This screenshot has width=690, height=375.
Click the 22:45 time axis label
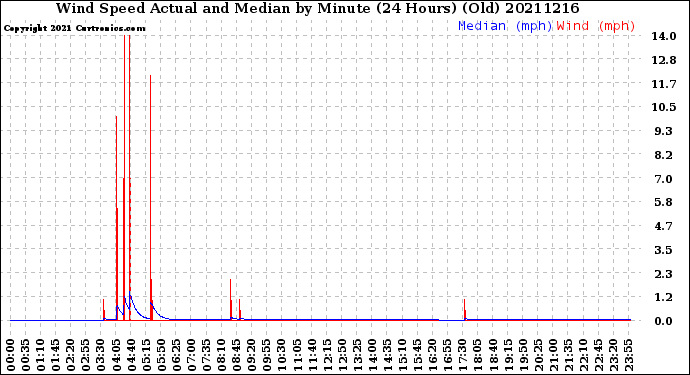(x=598, y=354)
